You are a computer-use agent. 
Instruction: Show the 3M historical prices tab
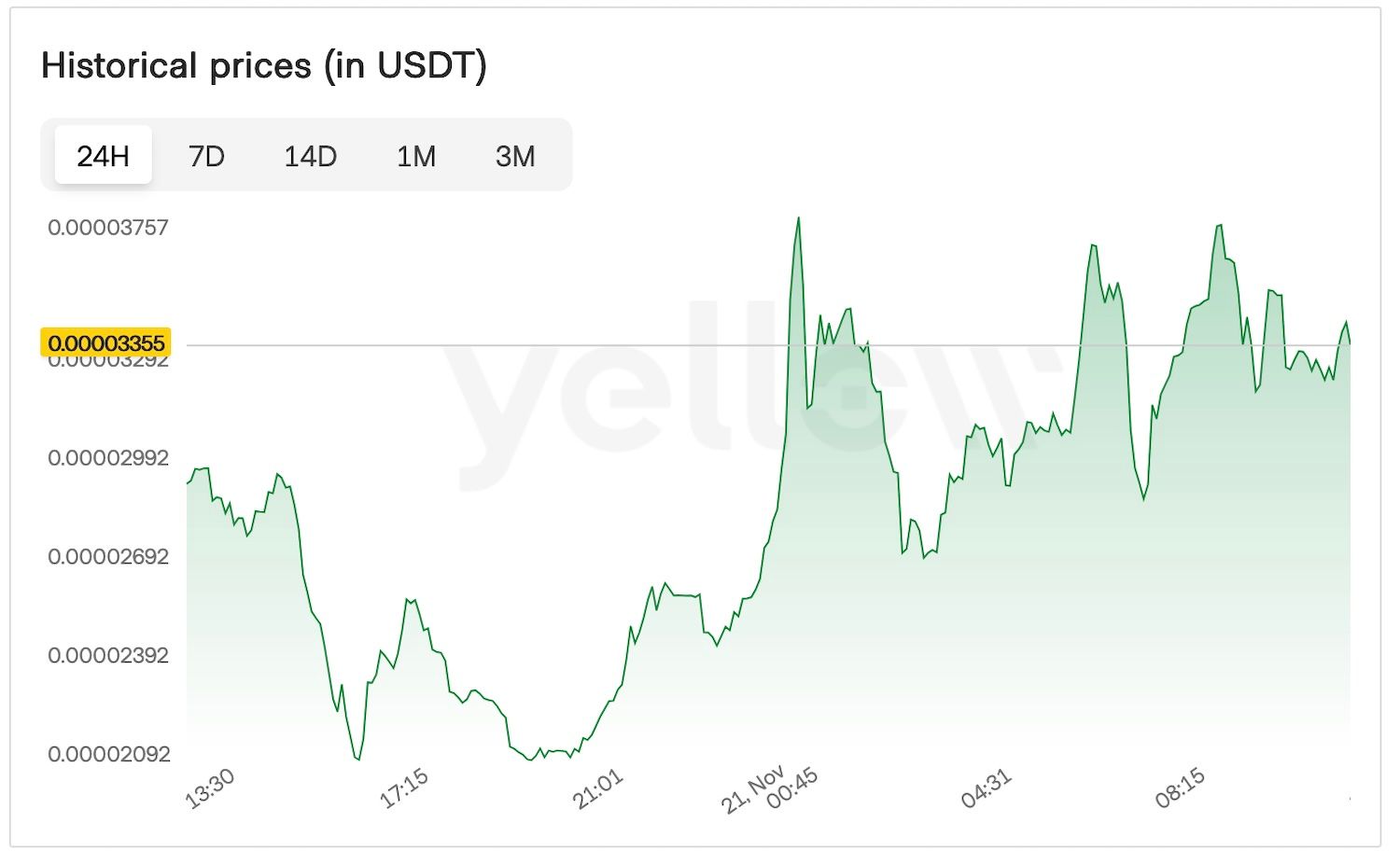514,156
